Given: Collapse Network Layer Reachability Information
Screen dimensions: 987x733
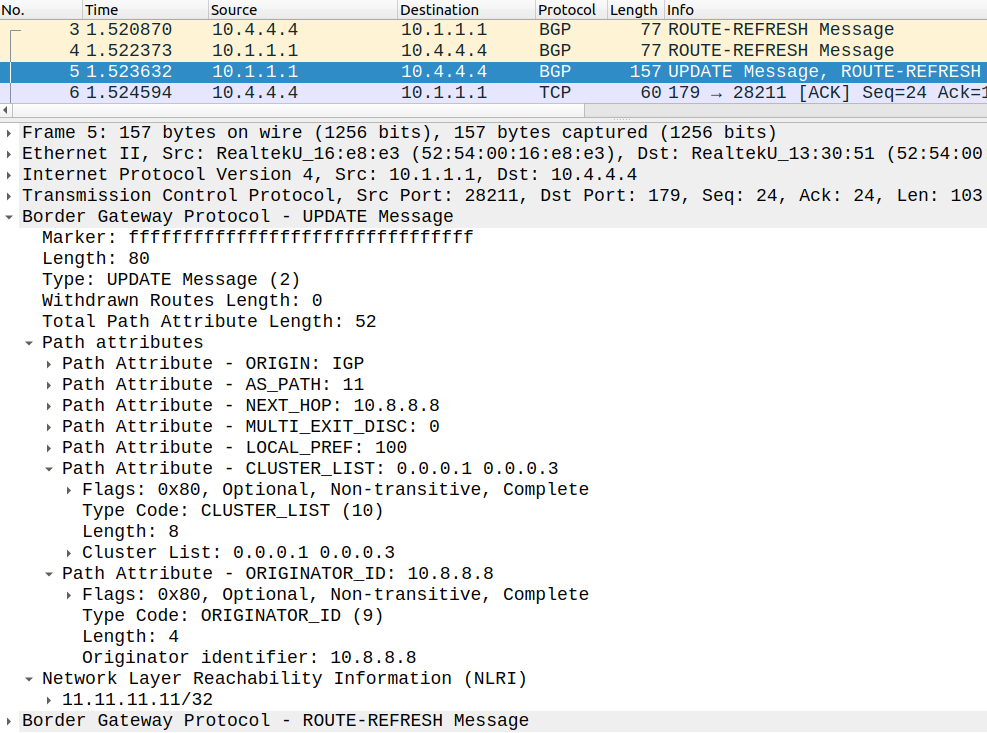Looking at the screenshot, I should [29, 679].
